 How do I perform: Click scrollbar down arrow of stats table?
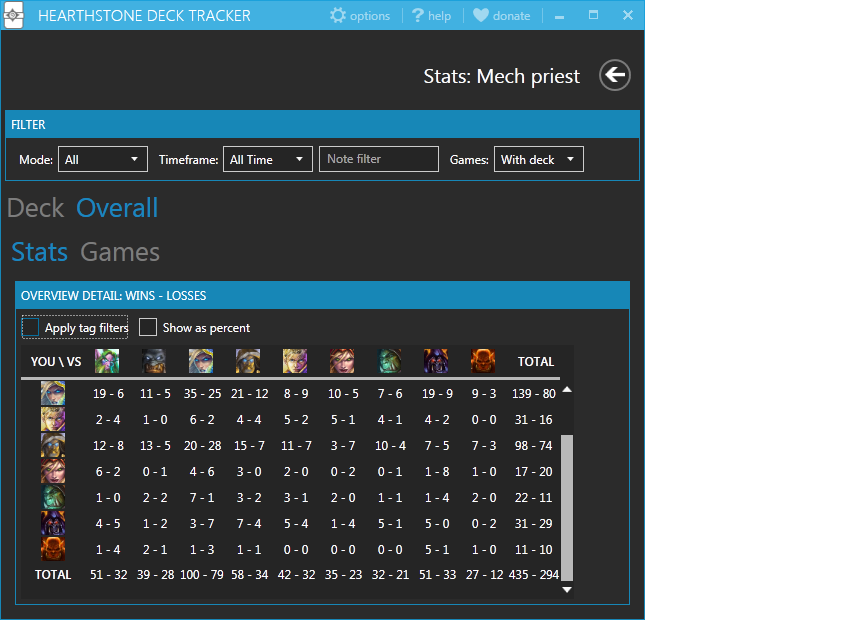click(x=566, y=590)
